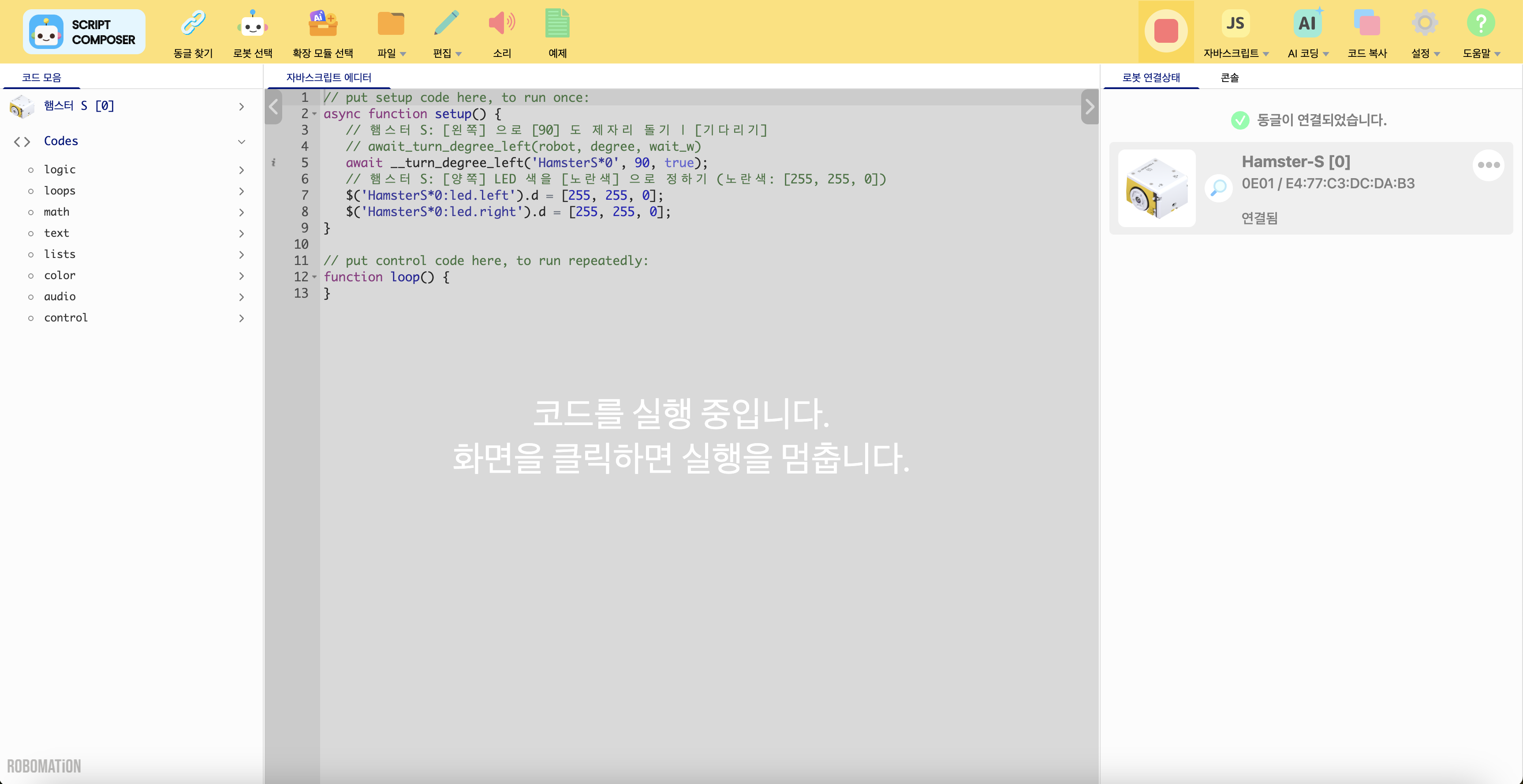Open the 자바스크립트 language dropdown
The height and width of the screenshot is (784, 1523).
[1236, 53]
